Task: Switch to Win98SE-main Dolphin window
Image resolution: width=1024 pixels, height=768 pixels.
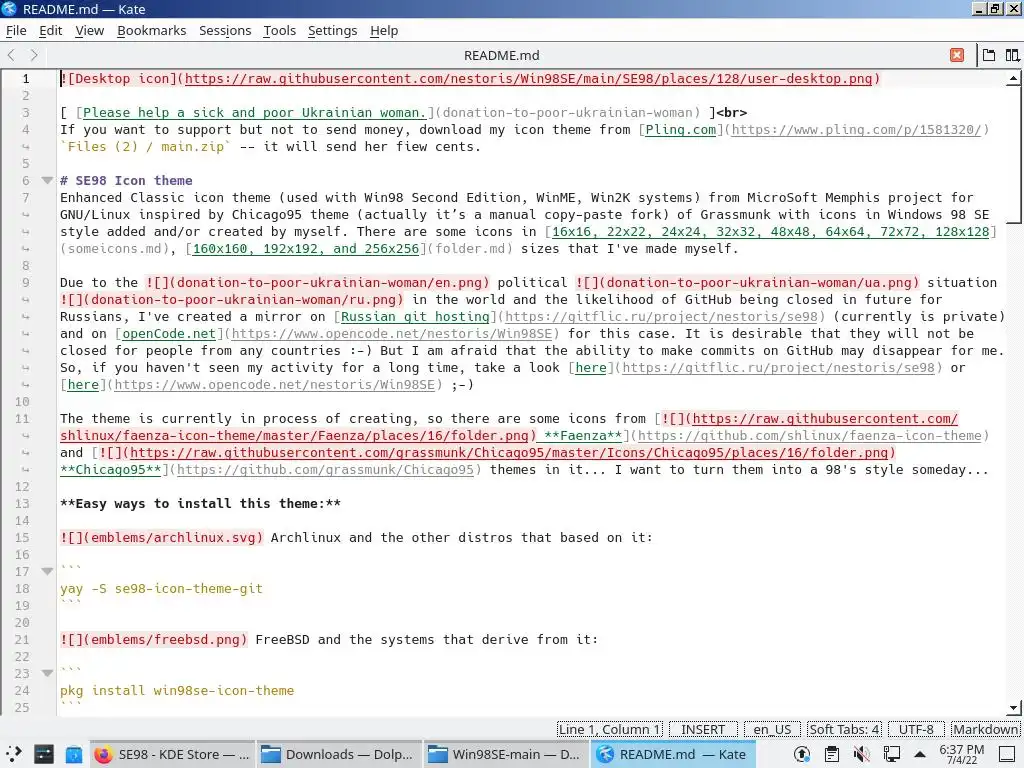Action: 505,754
